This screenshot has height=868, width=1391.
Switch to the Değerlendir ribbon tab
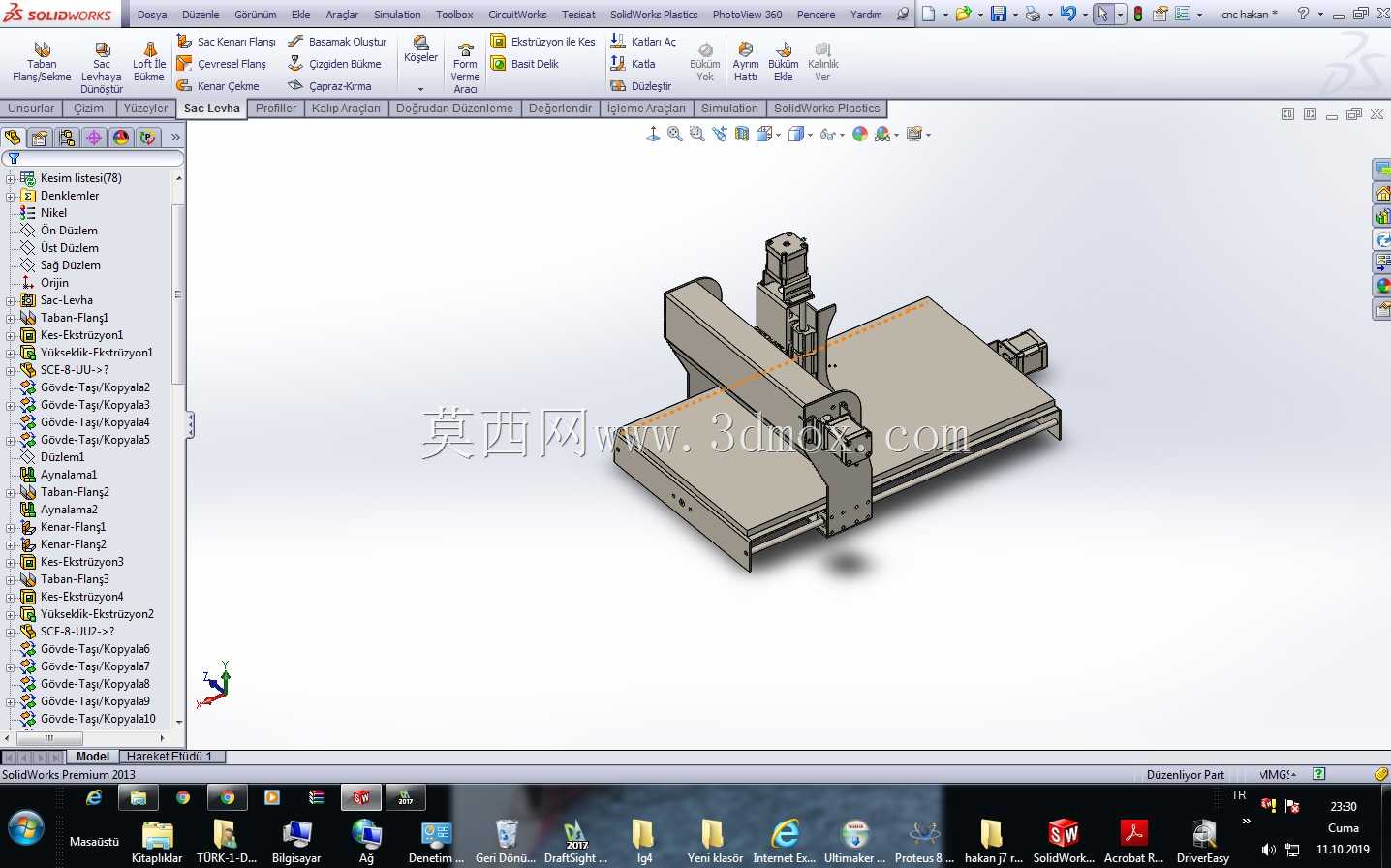click(561, 108)
